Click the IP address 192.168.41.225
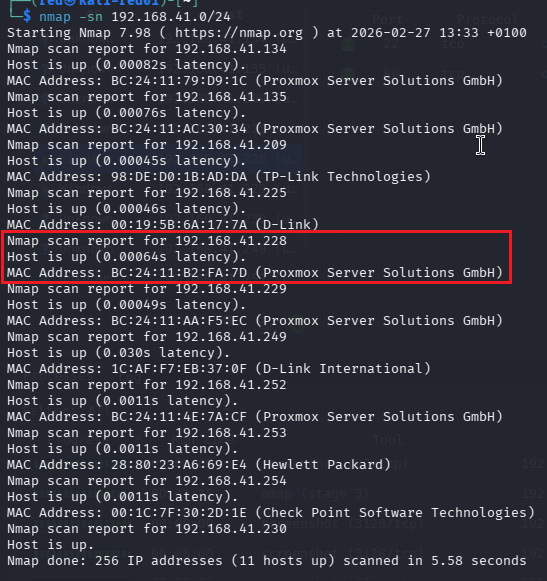The image size is (547, 581). (x=231, y=193)
